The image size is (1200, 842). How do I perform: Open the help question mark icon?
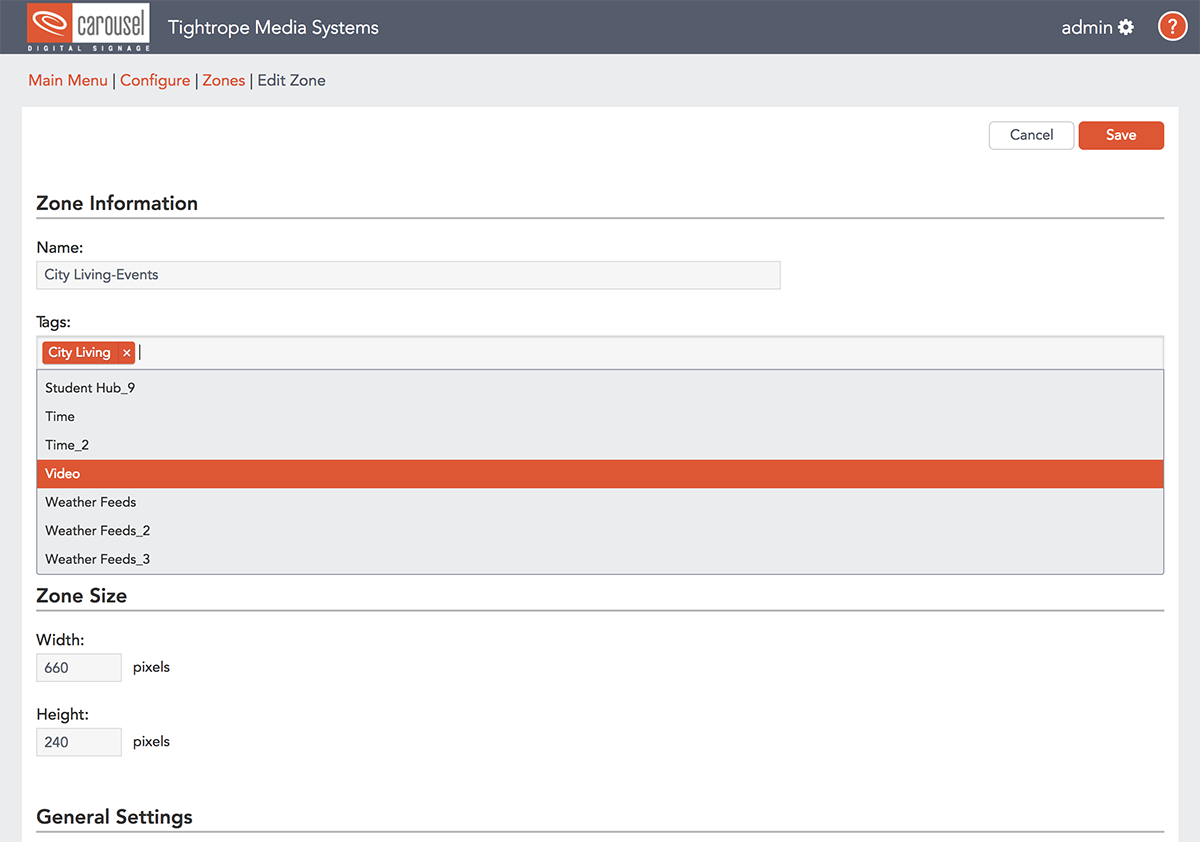point(1172,27)
